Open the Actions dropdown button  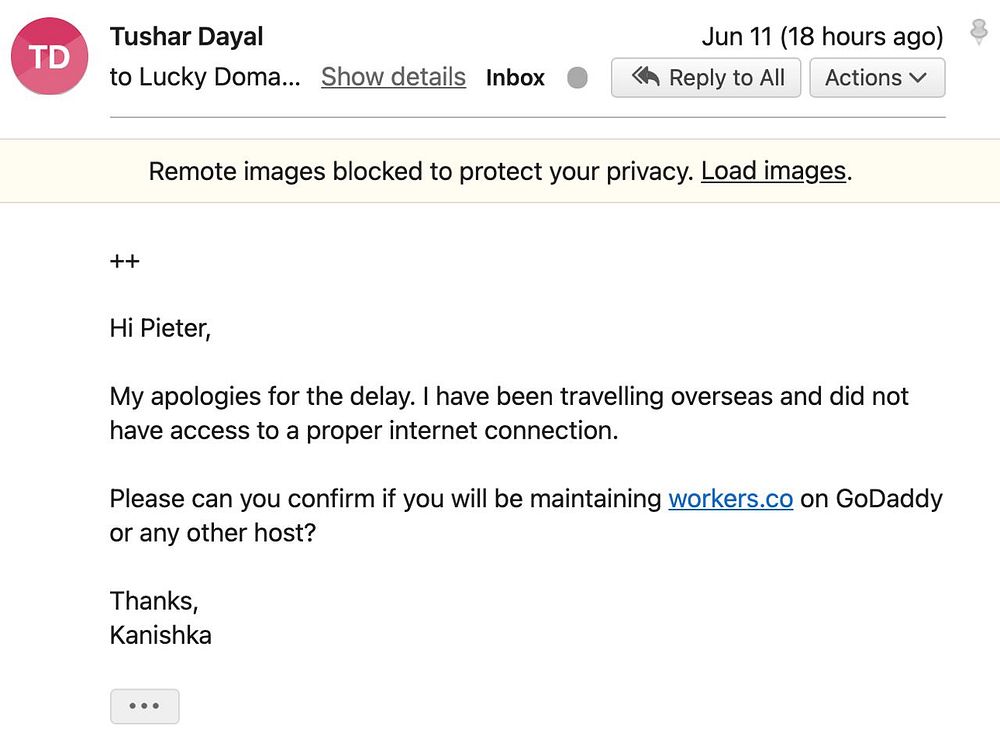pyautogui.click(x=876, y=78)
